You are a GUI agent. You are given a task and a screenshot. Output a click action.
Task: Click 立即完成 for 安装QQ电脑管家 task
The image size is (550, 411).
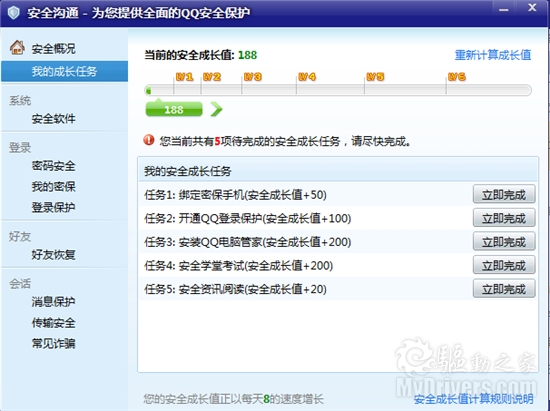click(x=504, y=241)
